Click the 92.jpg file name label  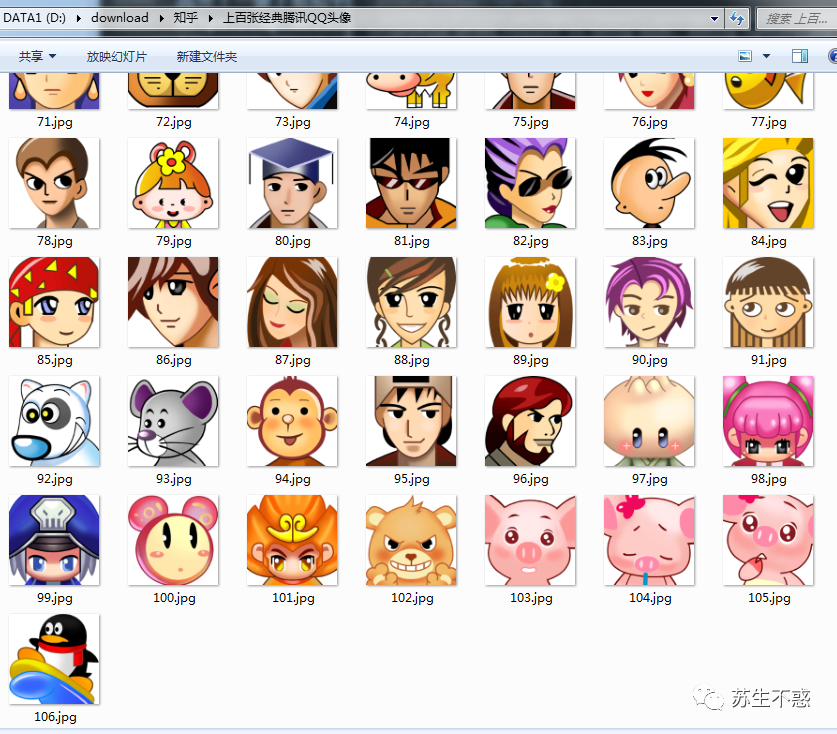(x=54, y=479)
